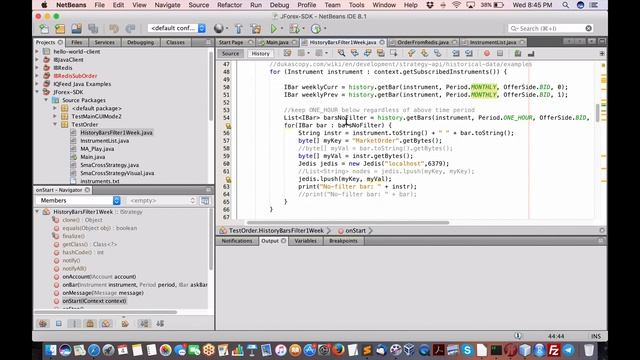Click the Previous Bookmark editor icon
The image size is (640, 360).
click(x=411, y=53)
